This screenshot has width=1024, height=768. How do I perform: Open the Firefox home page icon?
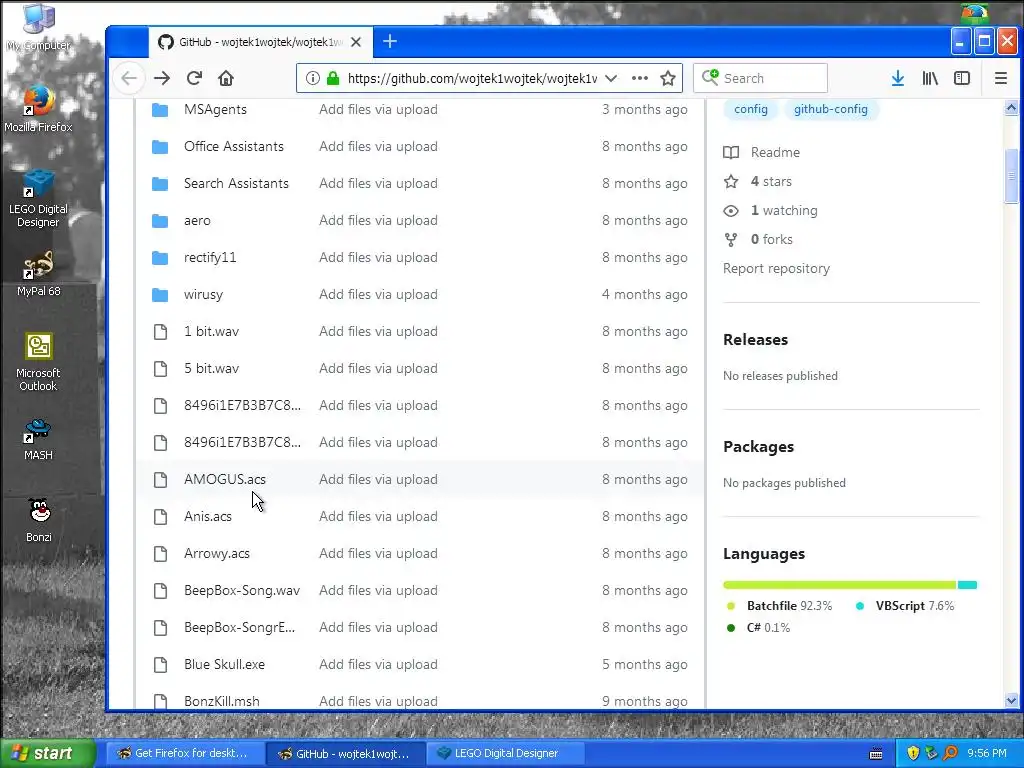tap(226, 78)
